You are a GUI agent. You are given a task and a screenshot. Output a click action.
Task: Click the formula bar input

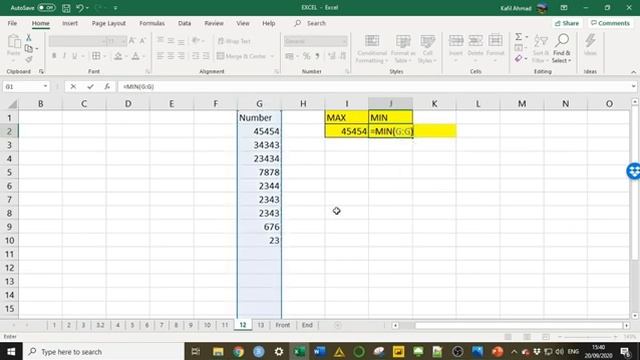(x=373, y=87)
